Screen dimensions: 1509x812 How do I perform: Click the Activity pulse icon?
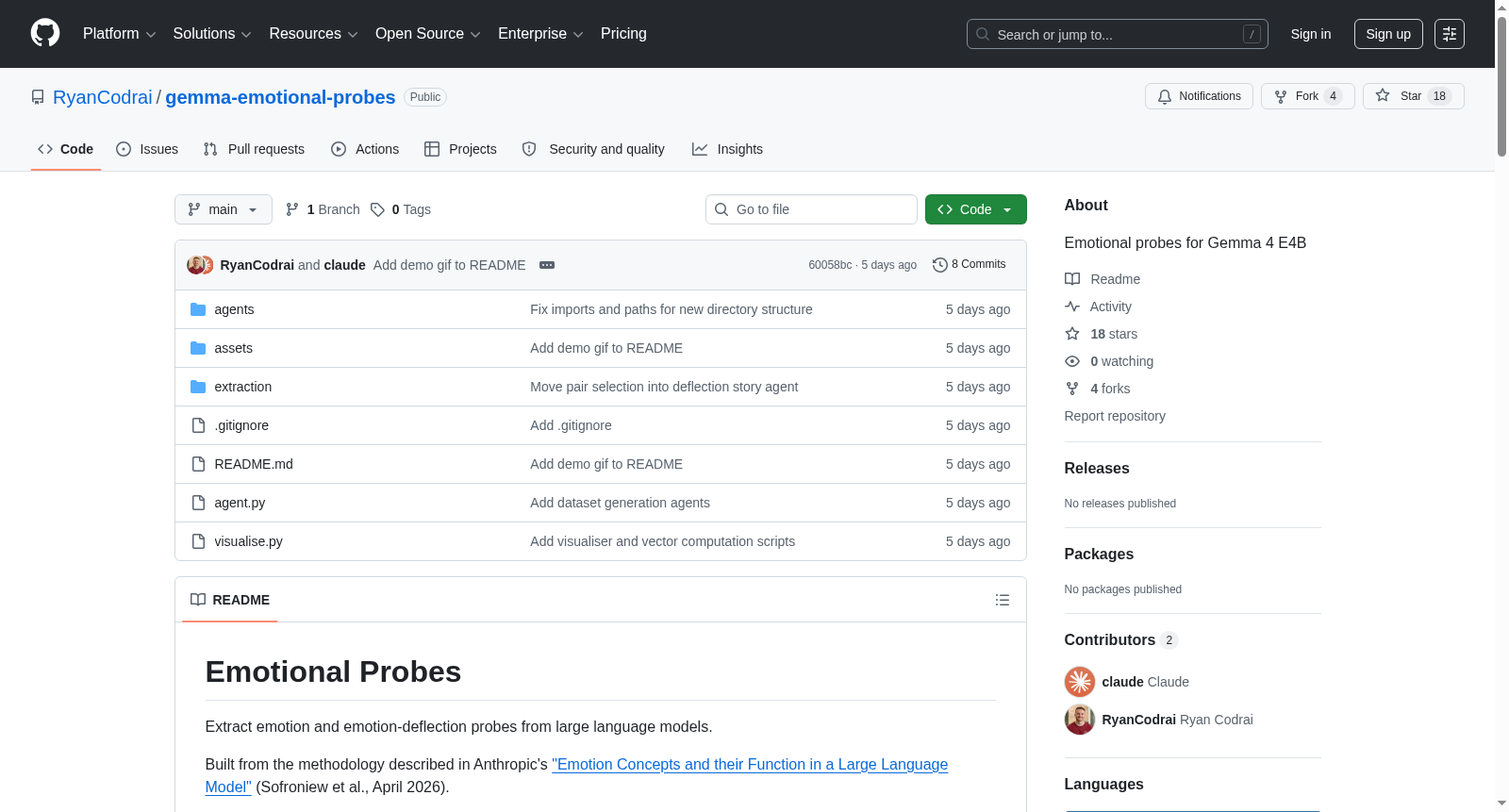1072,307
